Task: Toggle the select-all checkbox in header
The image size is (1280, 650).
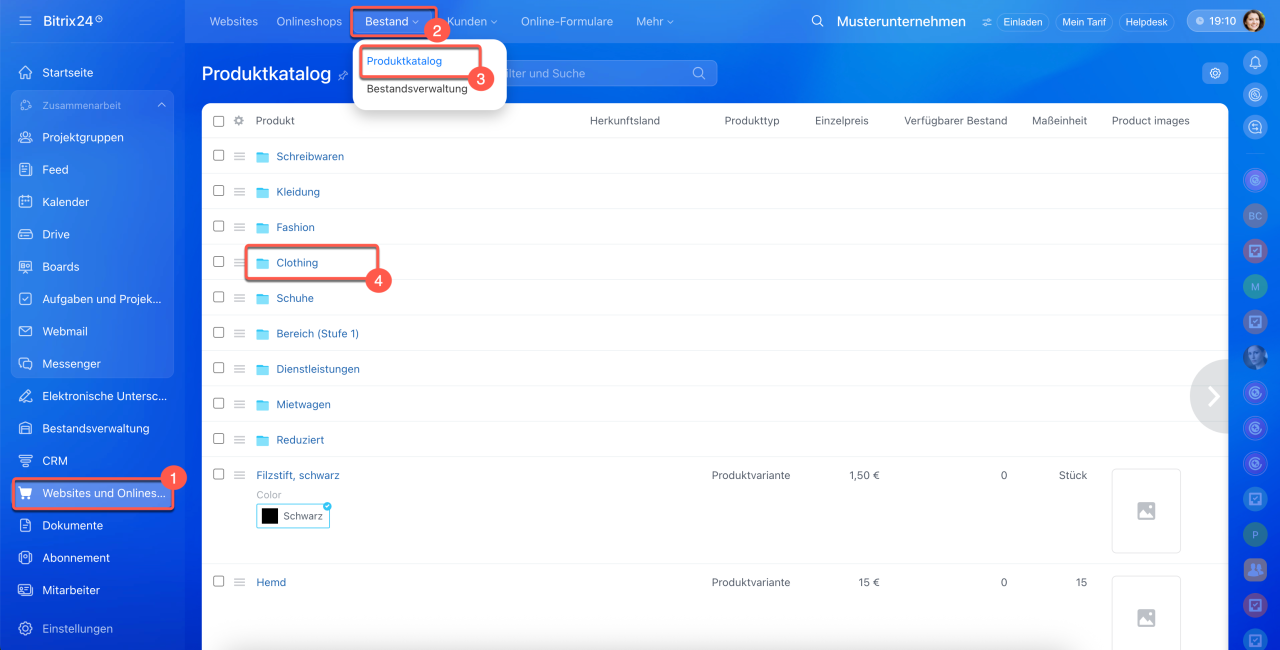Action: point(219,121)
